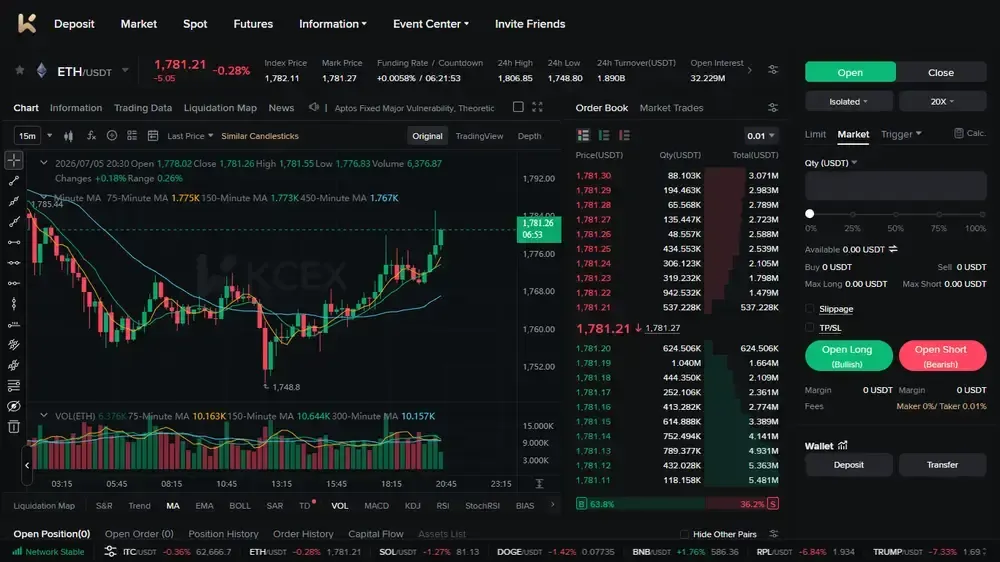1000x562 pixels.
Task: Click the Qty (USDT) input field
Action: point(895,186)
